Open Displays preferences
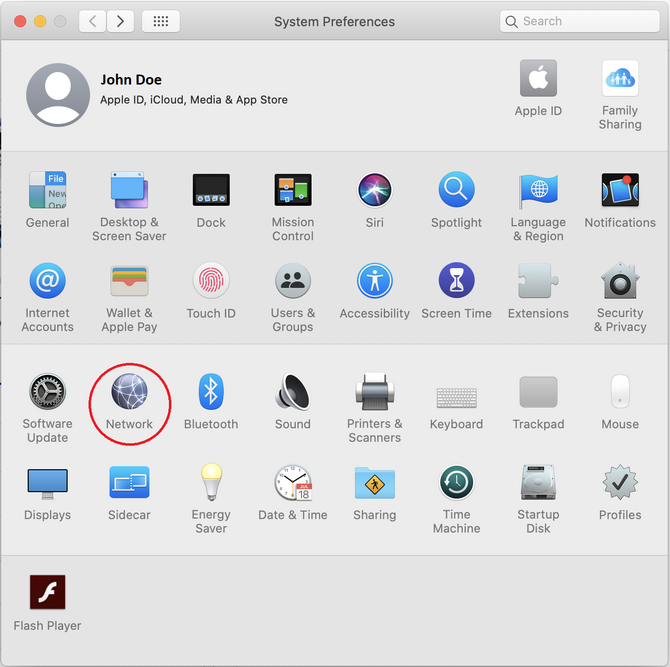 point(47,484)
